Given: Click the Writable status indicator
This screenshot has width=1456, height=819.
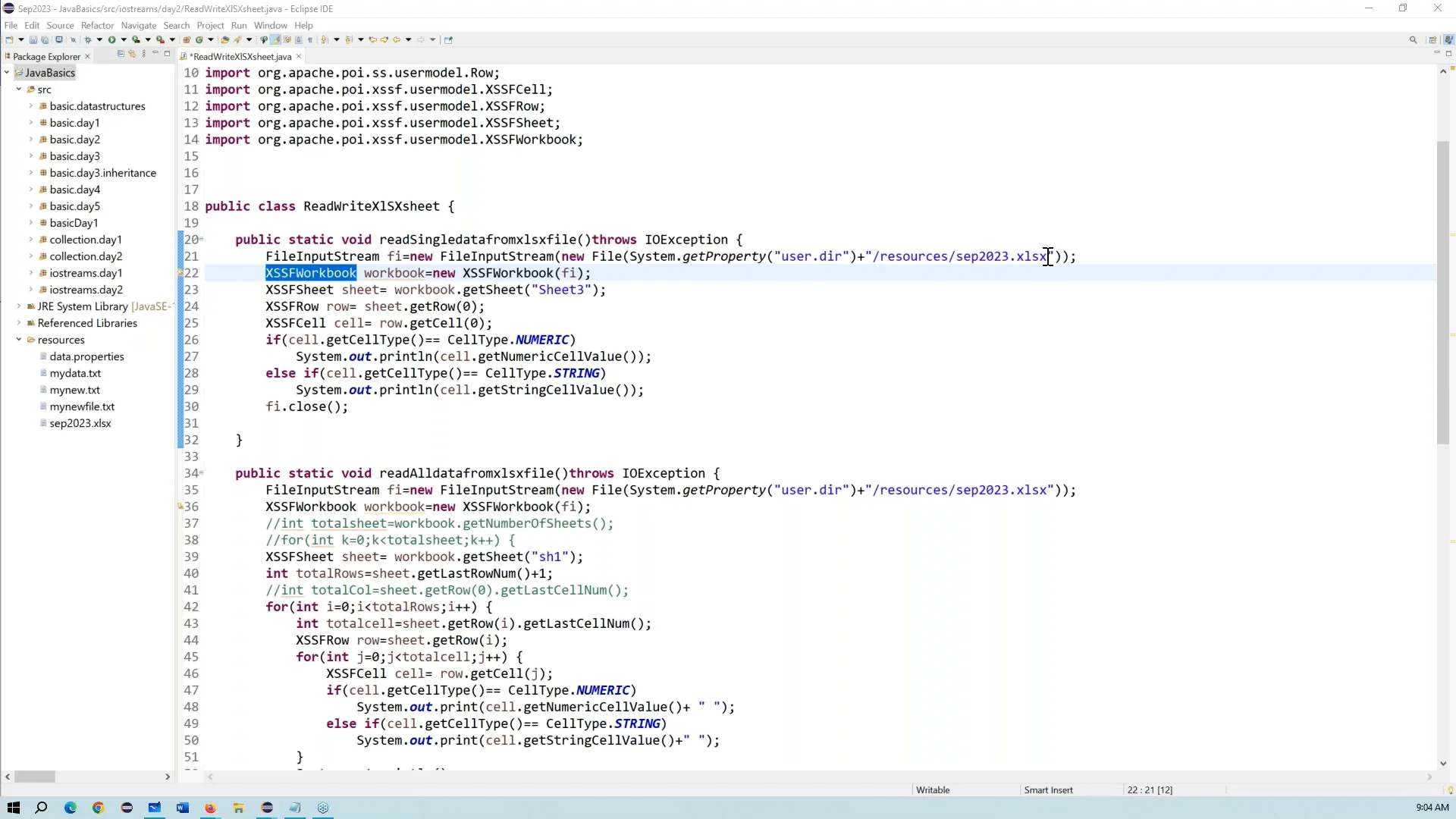Looking at the screenshot, I should [x=932, y=789].
